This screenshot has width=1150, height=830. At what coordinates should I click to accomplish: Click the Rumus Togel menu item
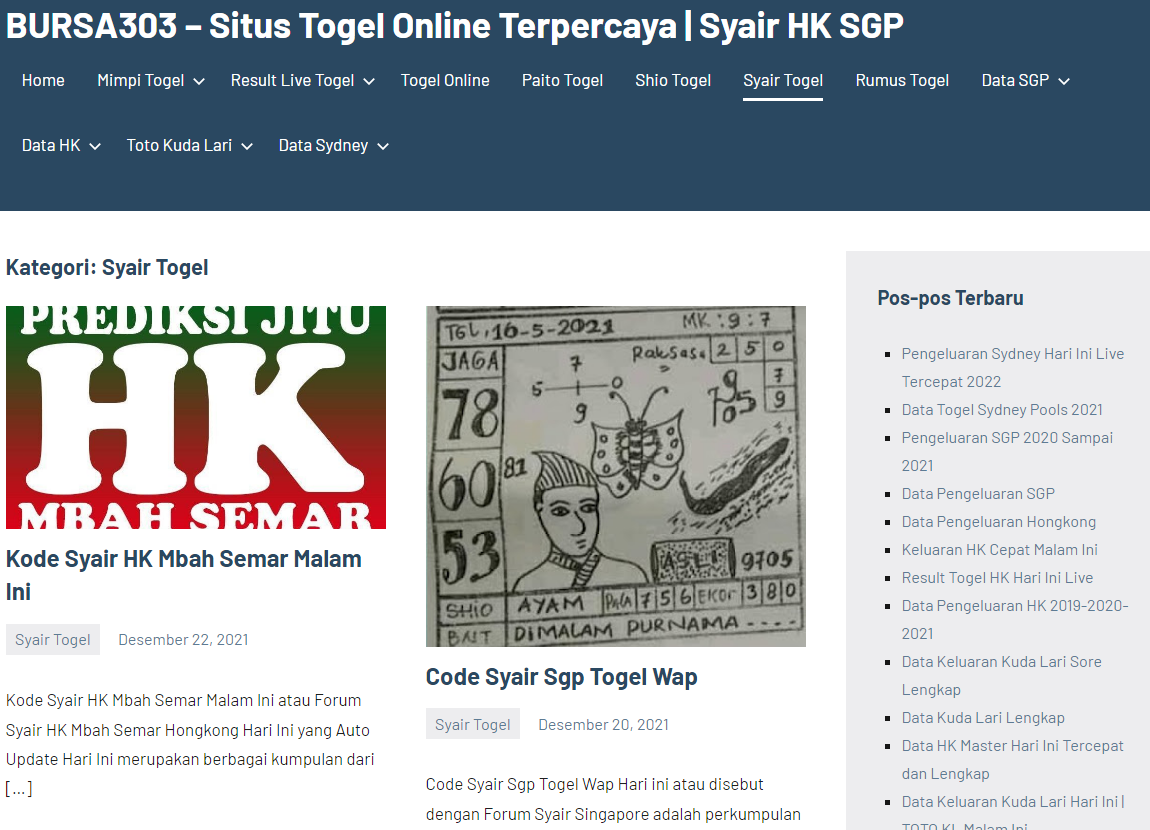[x=902, y=80]
